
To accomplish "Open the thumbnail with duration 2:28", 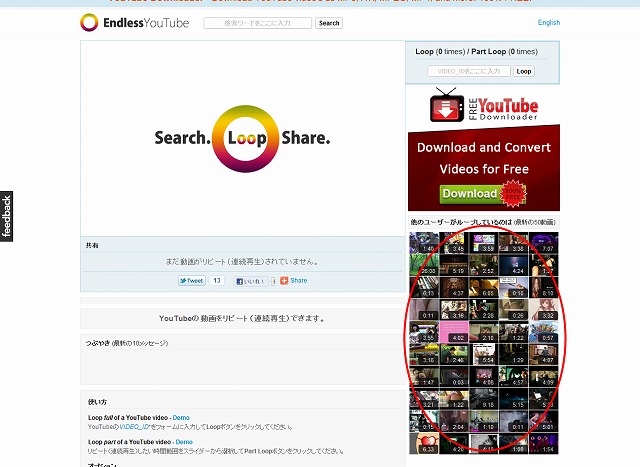I will click(484, 310).
